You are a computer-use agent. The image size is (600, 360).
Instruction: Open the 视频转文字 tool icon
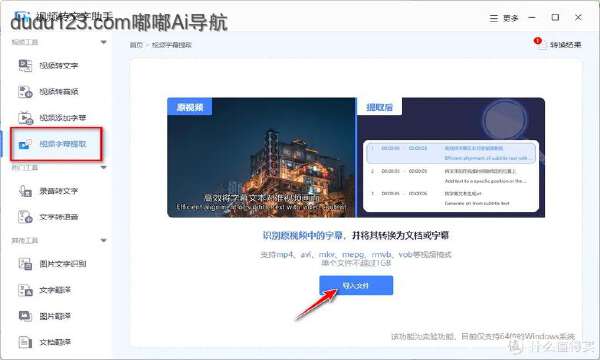(x=25, y=65)
